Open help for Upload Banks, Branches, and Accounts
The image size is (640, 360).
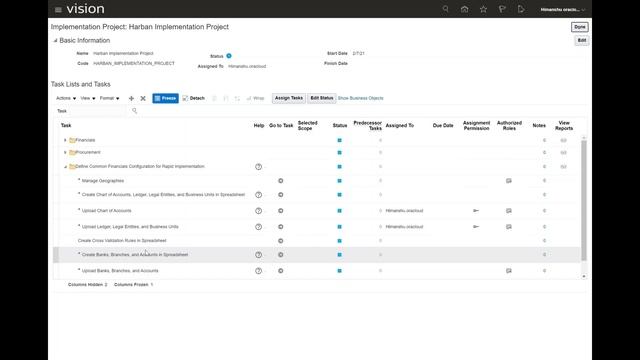pos(258,271)
